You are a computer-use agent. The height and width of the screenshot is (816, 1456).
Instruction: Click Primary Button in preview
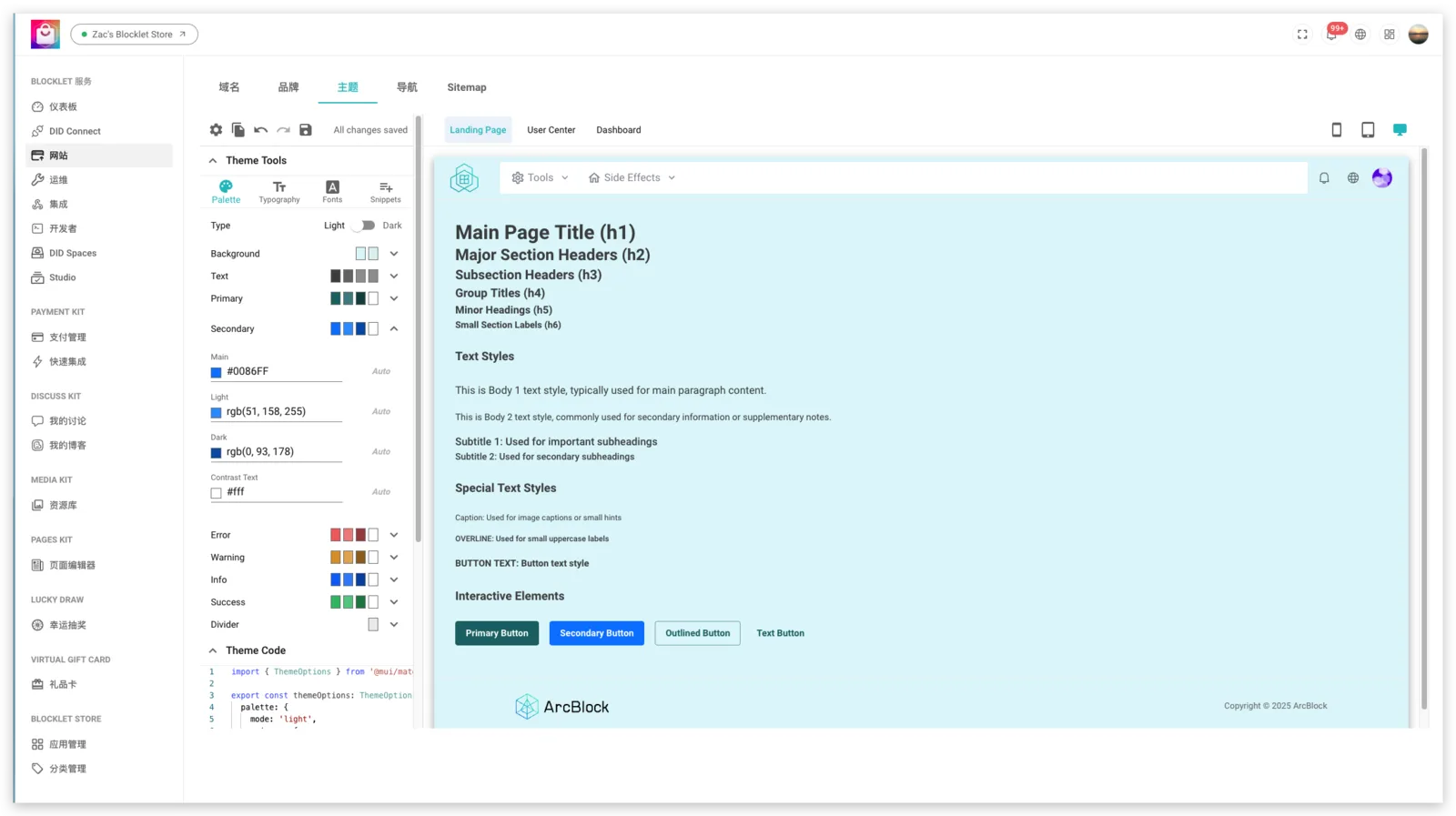coord(497,633)
